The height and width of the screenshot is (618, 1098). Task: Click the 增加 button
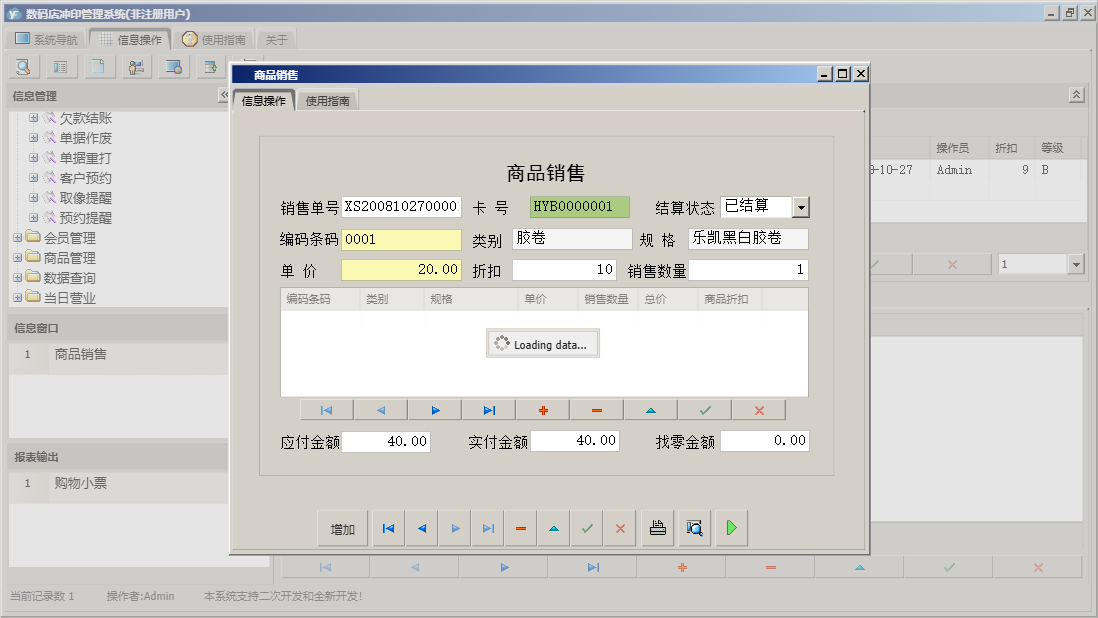[343, 529]
